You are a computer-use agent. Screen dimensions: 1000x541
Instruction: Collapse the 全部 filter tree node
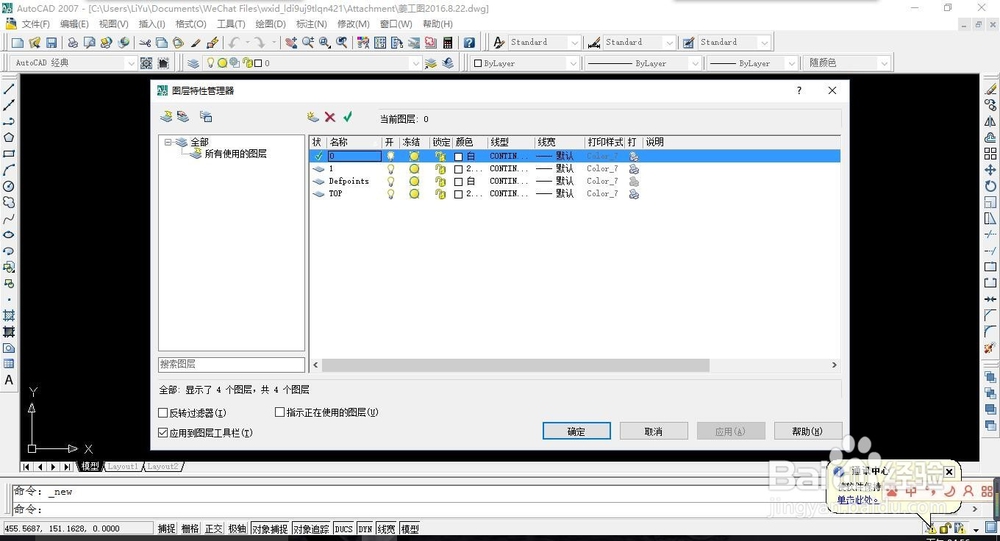[x=168, y=142]
